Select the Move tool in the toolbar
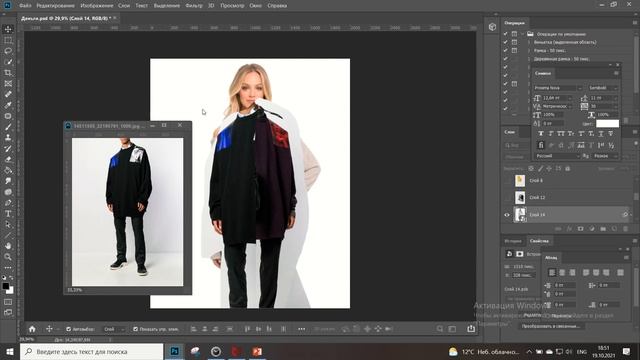This screenshot has width=640, height=360. 8,29
